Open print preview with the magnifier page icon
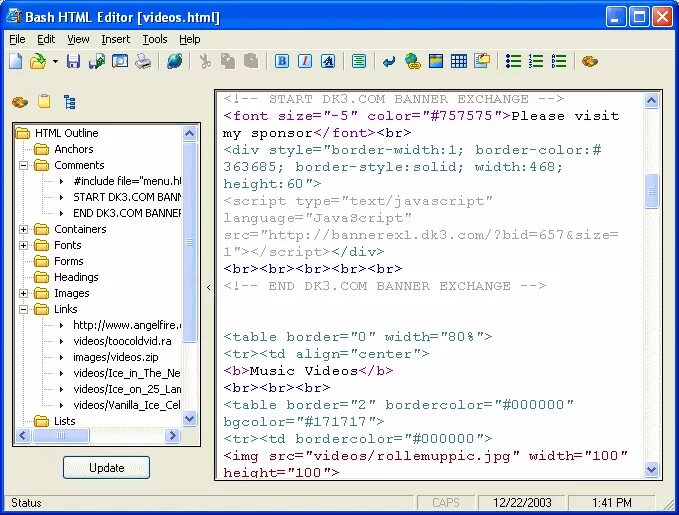 [120, 62]
